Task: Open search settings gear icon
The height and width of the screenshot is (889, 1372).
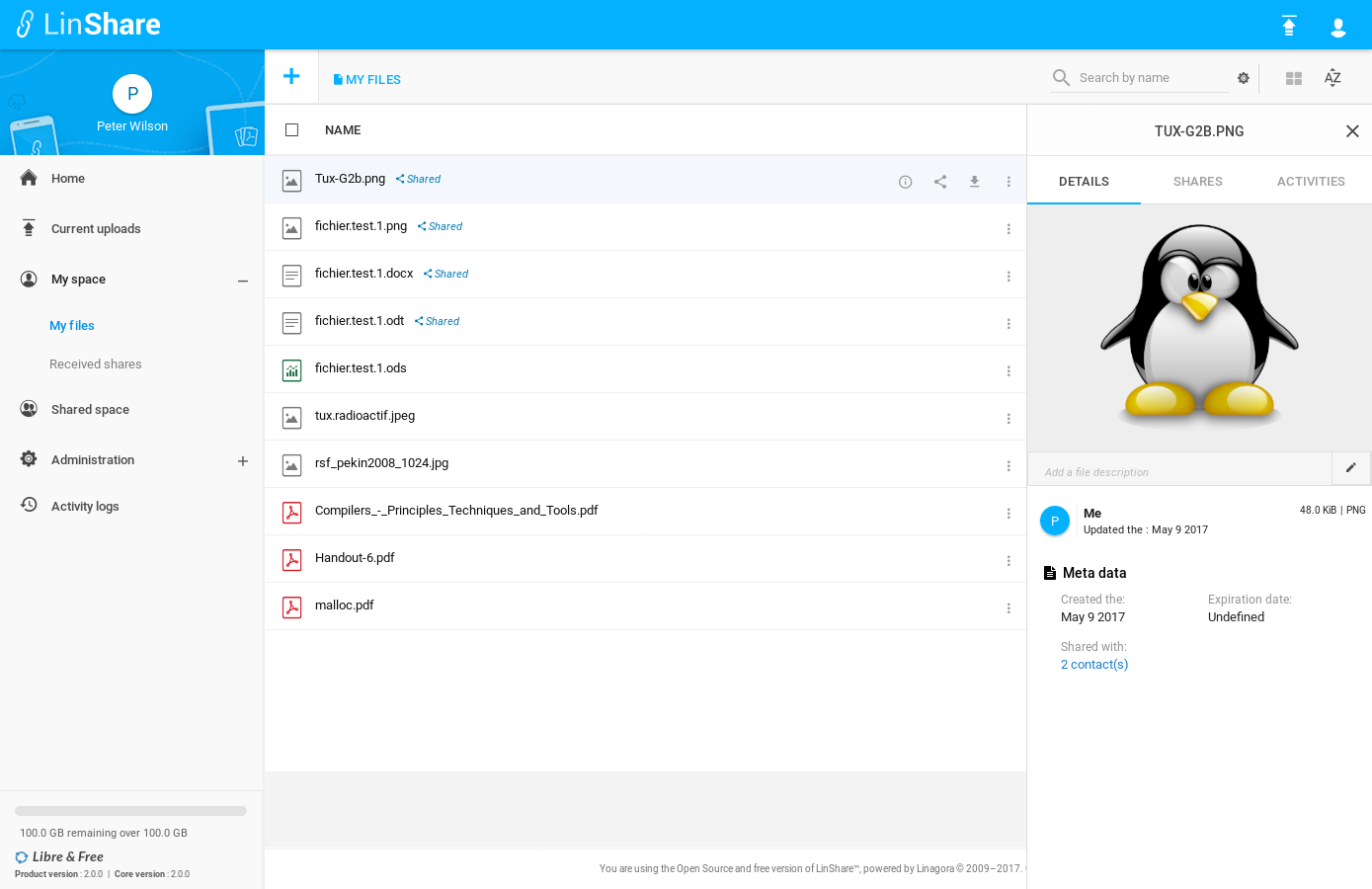Action: (1244, 78)
